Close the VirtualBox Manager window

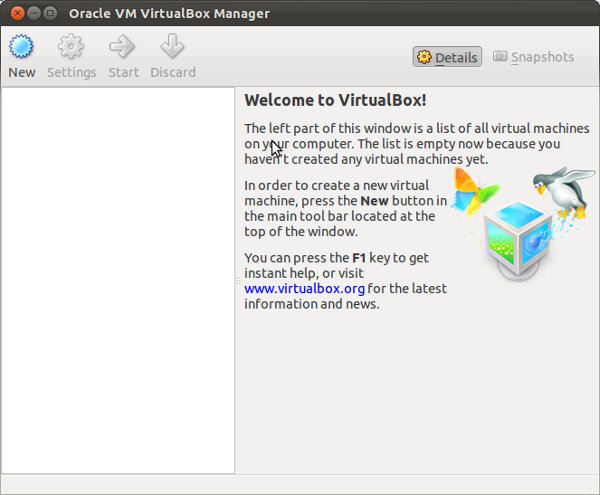[x=17, y=13]
